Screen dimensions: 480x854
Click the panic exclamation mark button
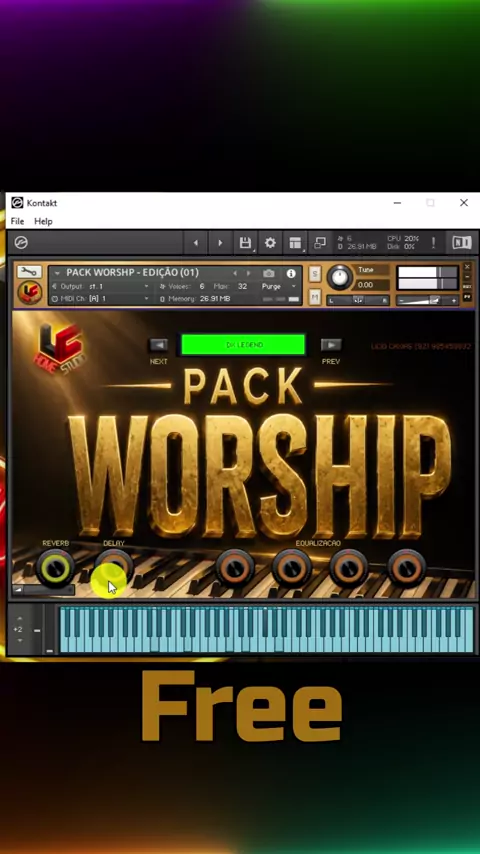pos(434,242)
